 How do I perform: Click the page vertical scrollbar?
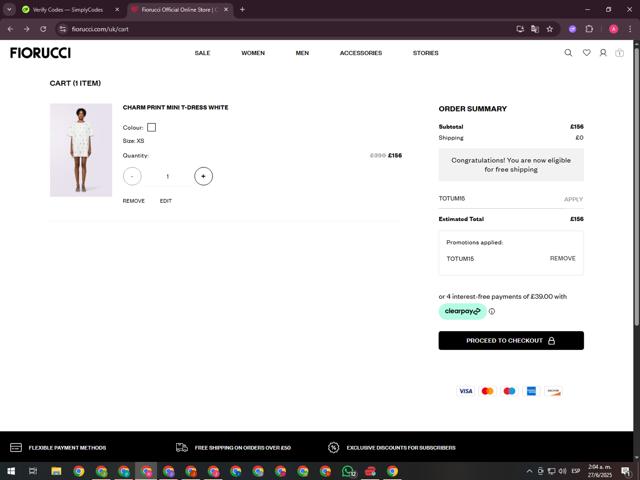point(636,188)
